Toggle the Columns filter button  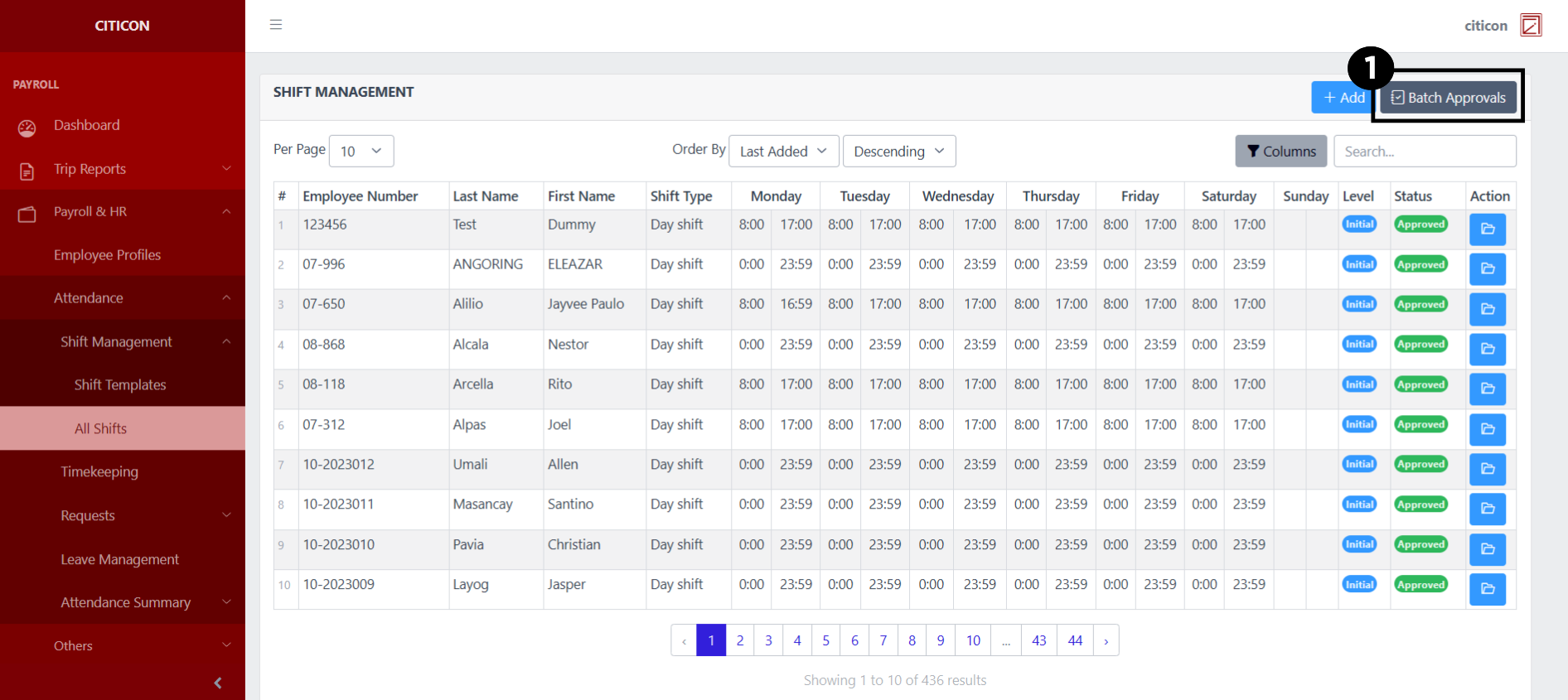click(1280, 151)
